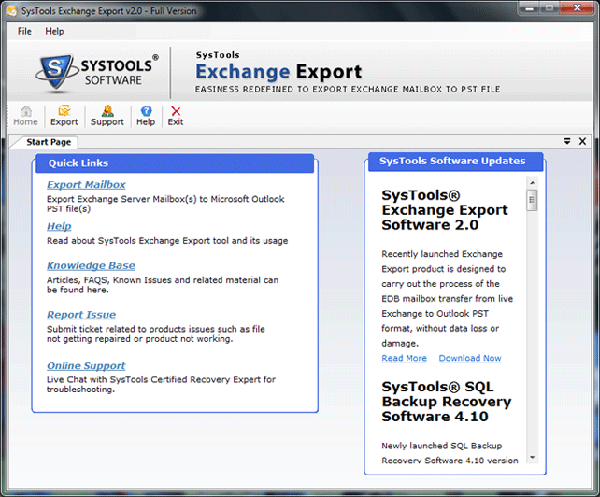Open the Help menu in menu bar
Screen dimensions: 600x497
pyautogui.click(x=55, y=31)
